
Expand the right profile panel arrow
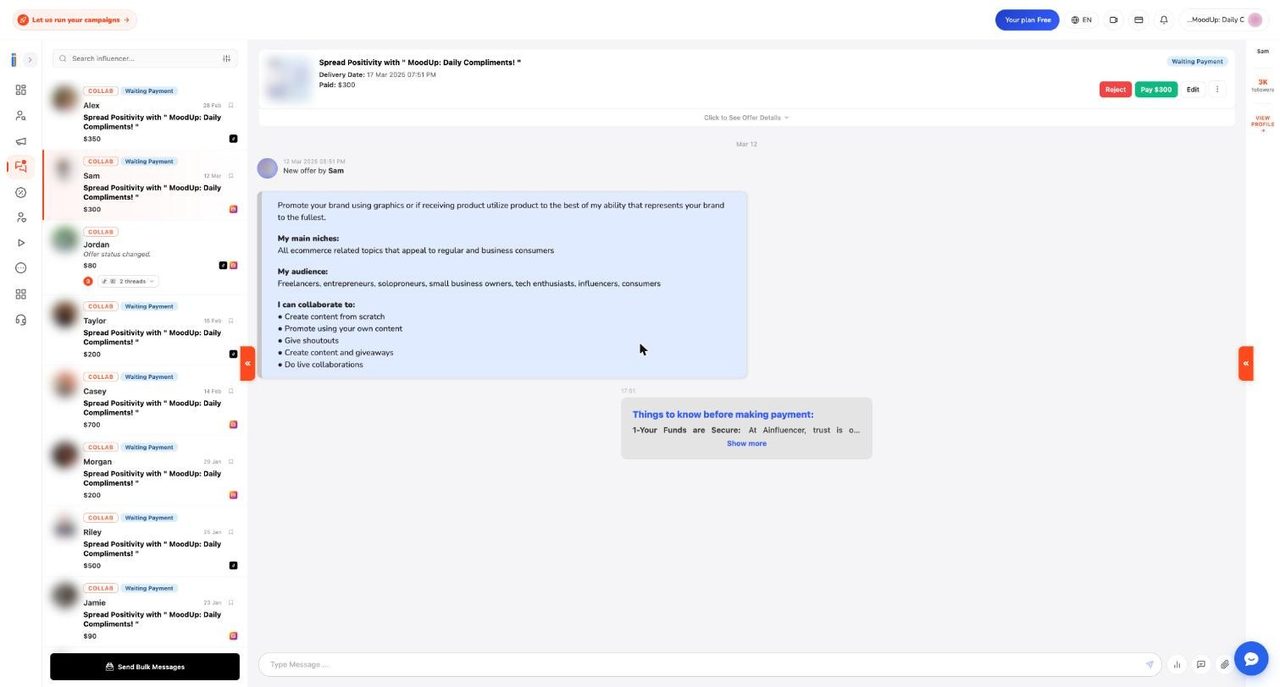1246,364
